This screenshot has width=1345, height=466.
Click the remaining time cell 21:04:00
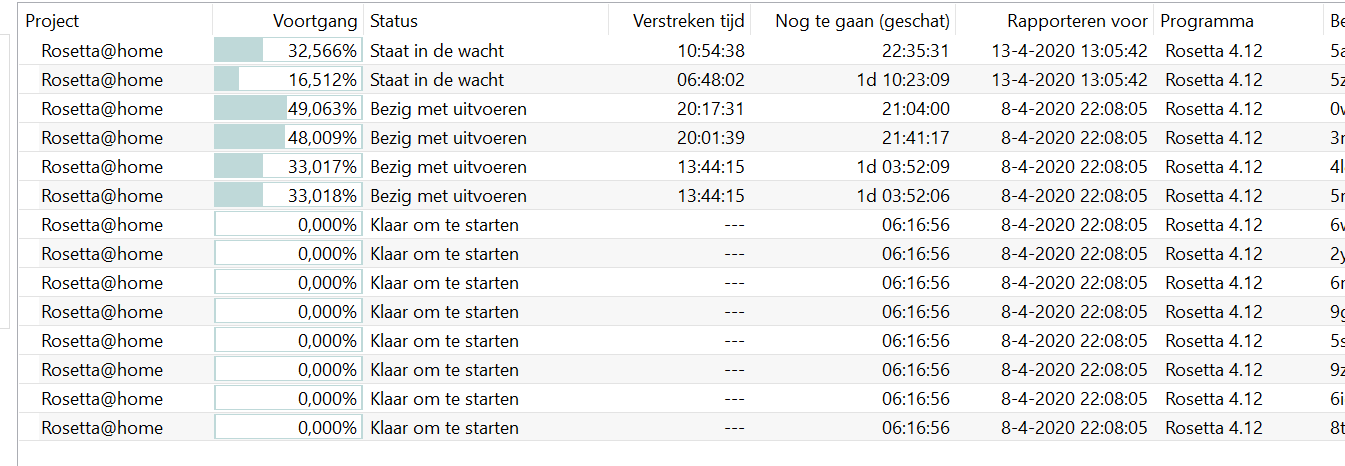coord(915,109)
